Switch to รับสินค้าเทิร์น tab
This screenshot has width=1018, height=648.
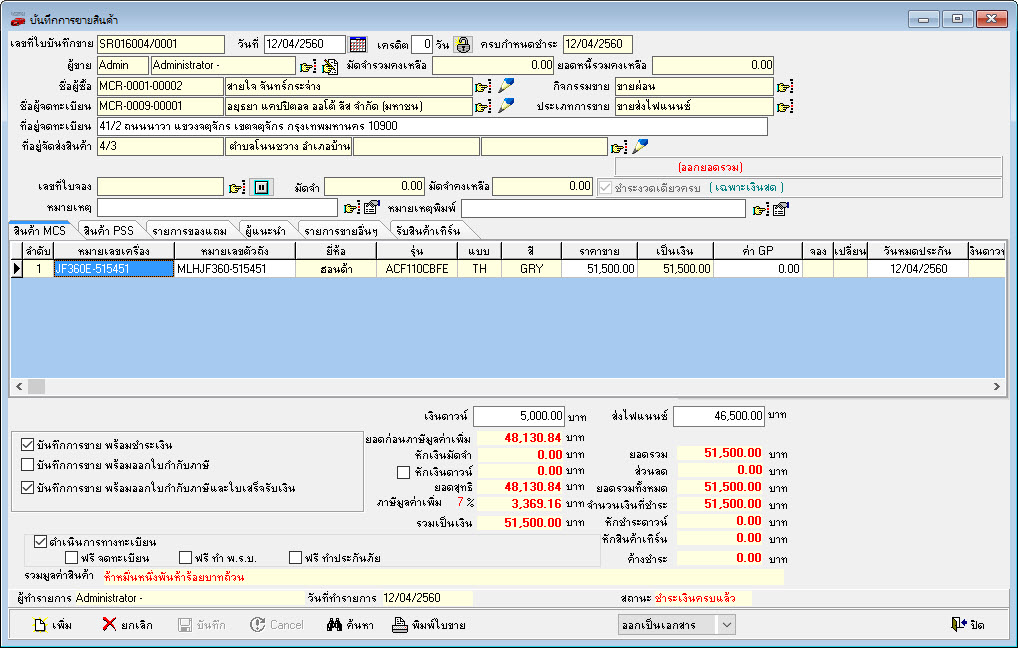[428, 231]
